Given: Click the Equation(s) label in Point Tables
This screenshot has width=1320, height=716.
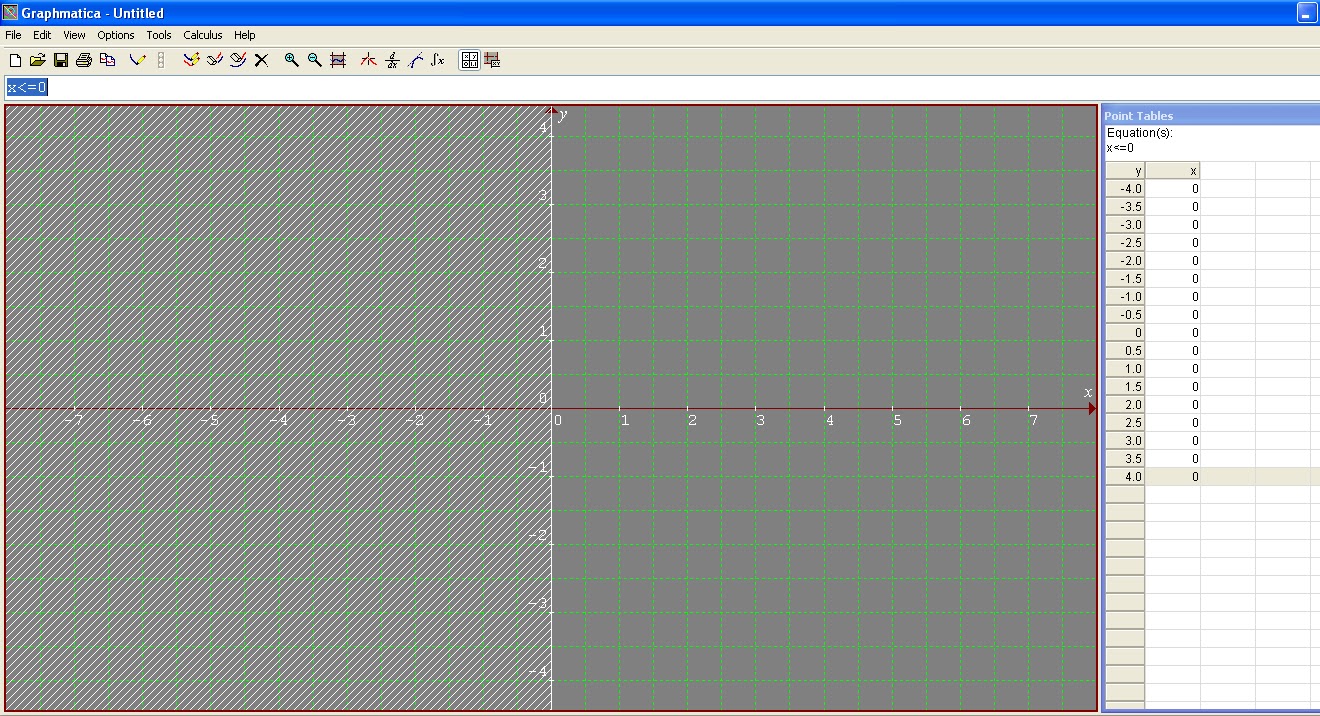Looking at the screenshot, I should pos(1139,133).
